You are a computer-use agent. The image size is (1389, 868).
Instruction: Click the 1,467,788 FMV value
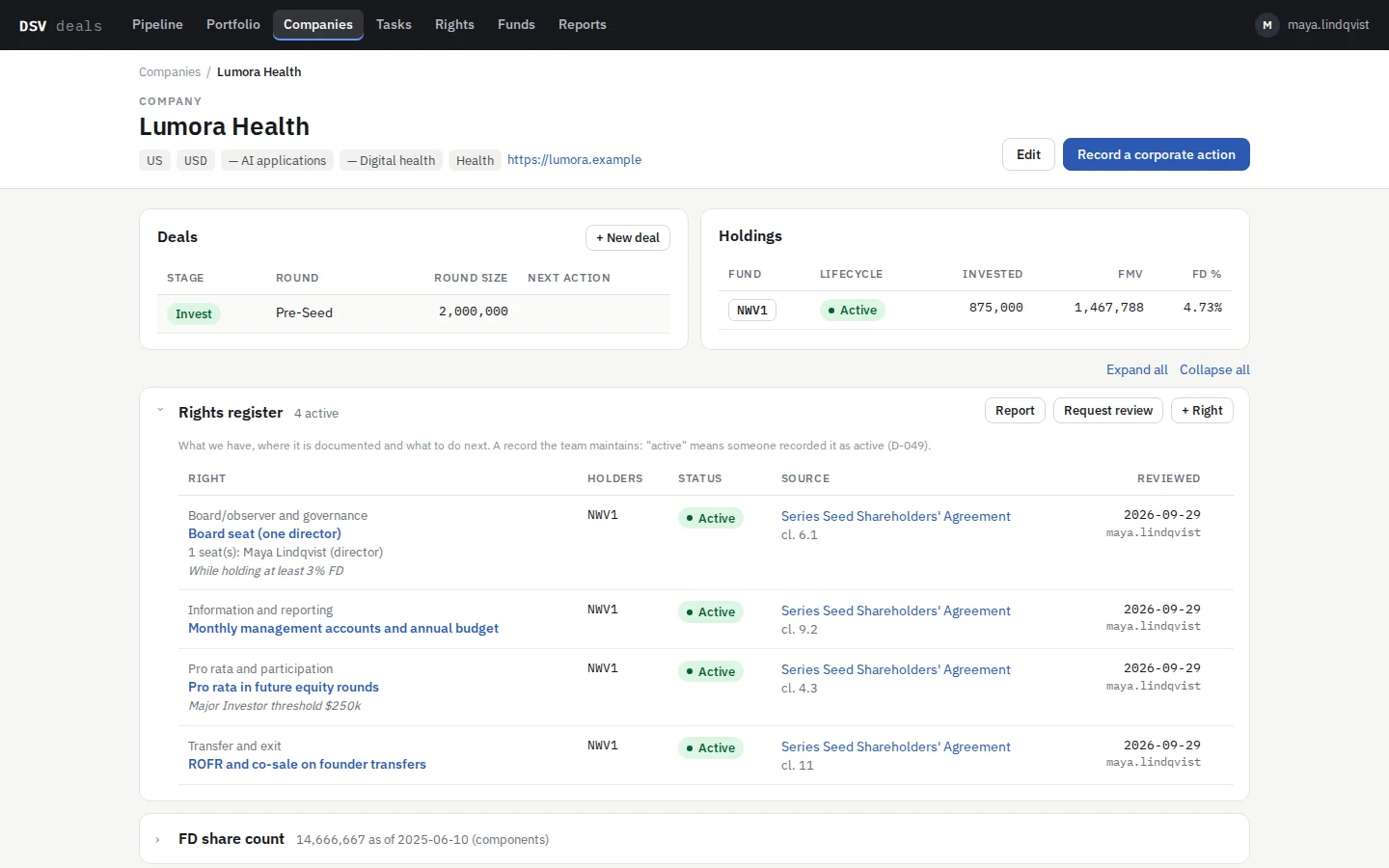(1109, 308)
